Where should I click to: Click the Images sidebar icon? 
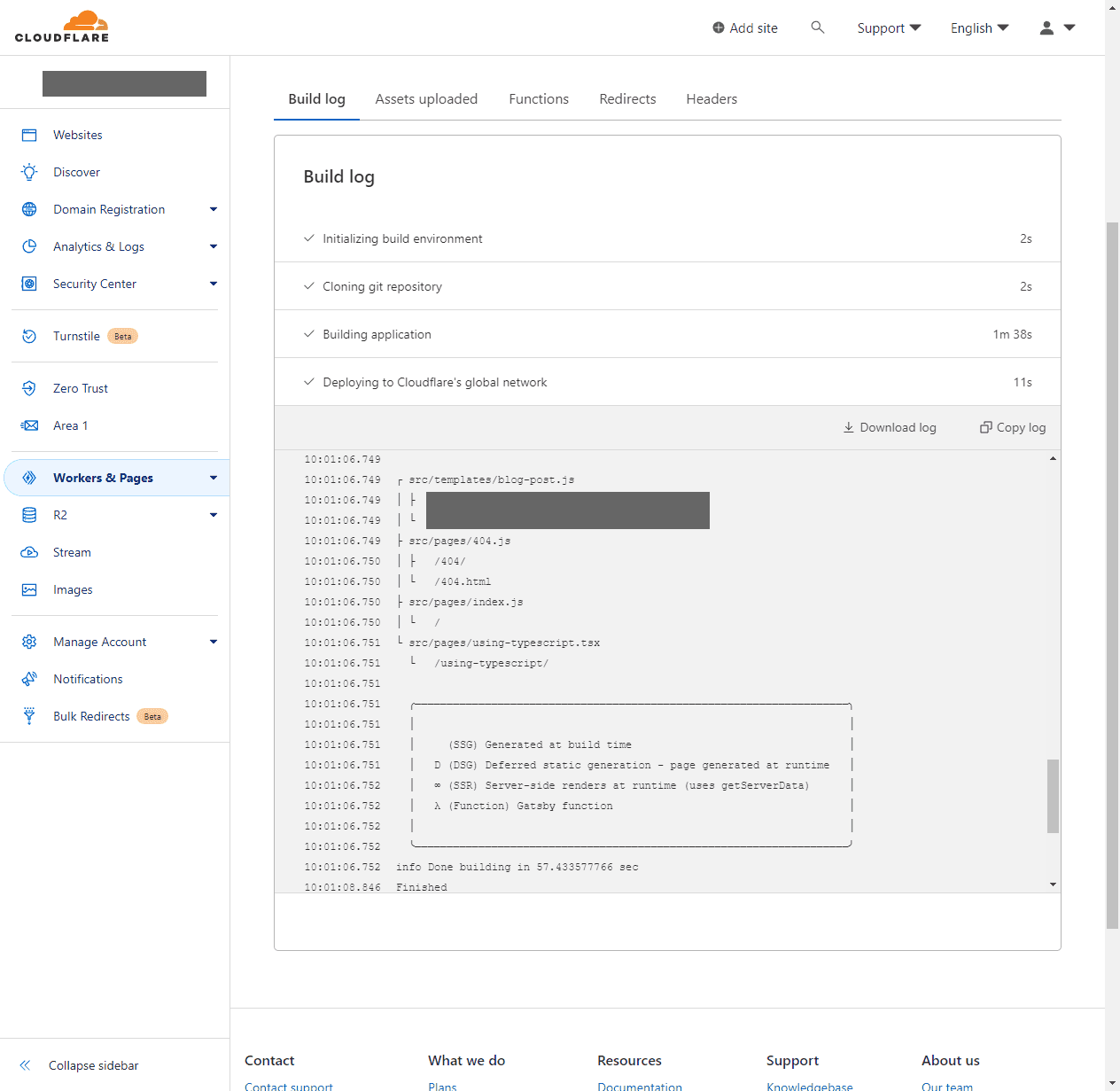click(x=29, y=589)
